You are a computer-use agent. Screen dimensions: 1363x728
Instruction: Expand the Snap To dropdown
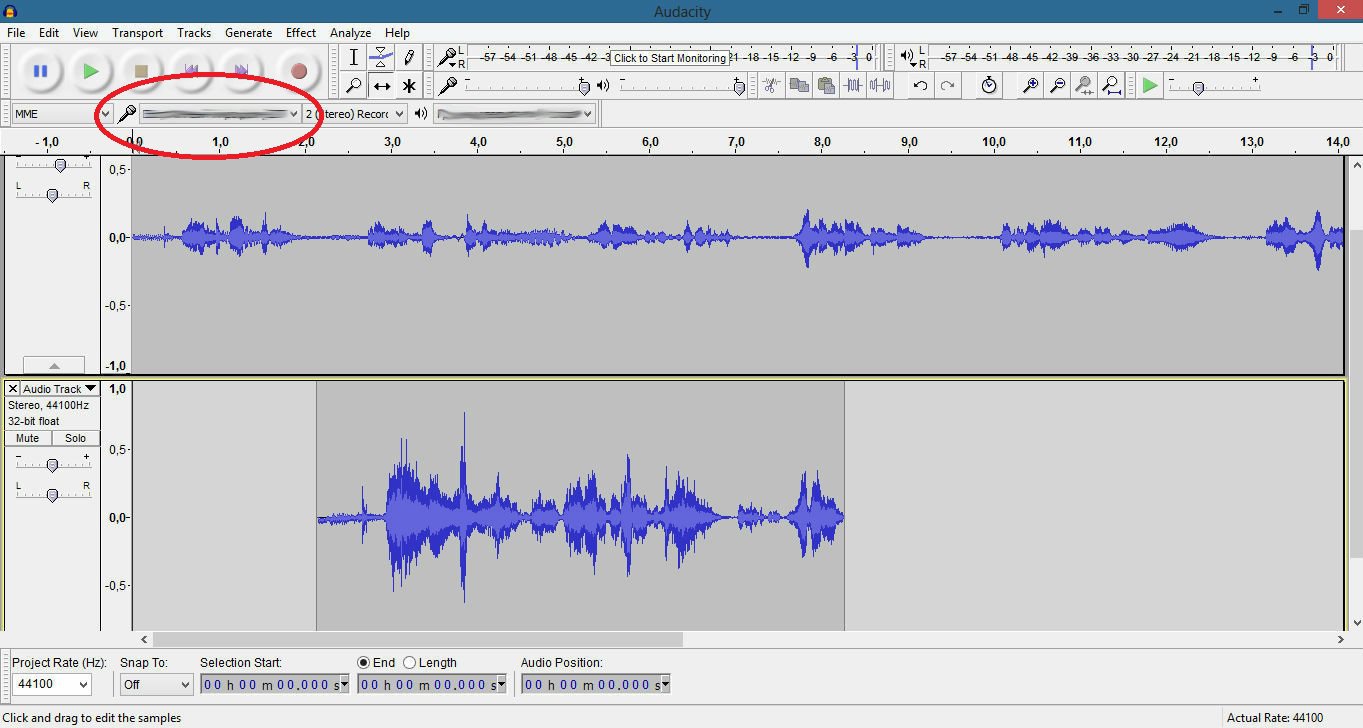pyautogui.click(x=156, y=685)
